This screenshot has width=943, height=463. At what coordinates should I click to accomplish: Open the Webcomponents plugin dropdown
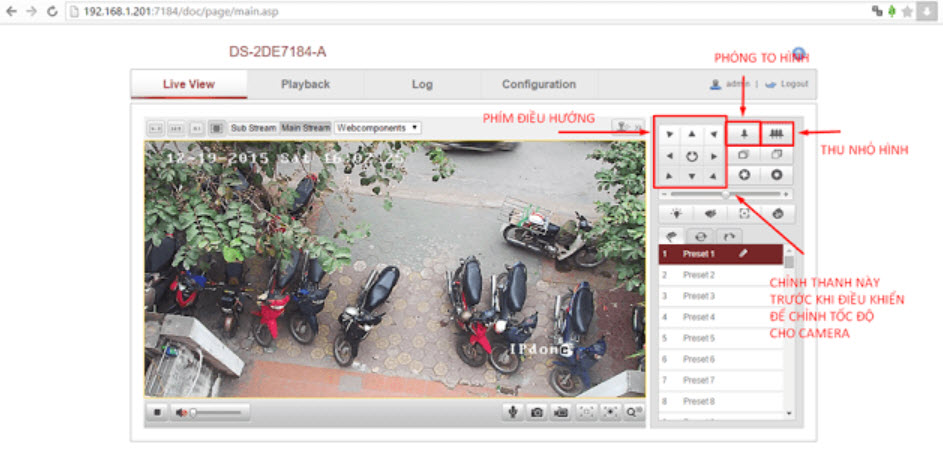tap(378, 128)
